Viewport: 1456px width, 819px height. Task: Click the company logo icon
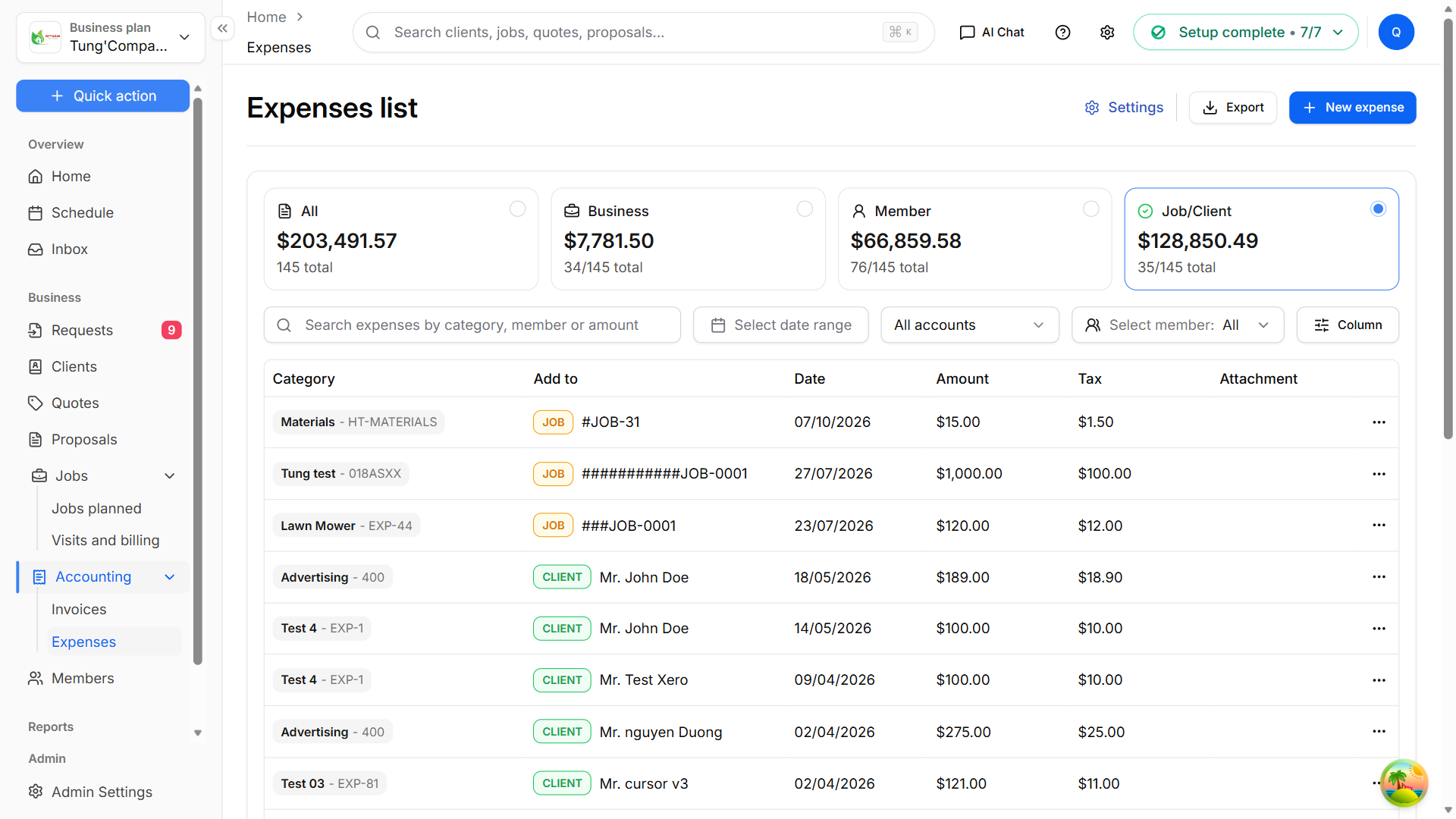[45, 37]
